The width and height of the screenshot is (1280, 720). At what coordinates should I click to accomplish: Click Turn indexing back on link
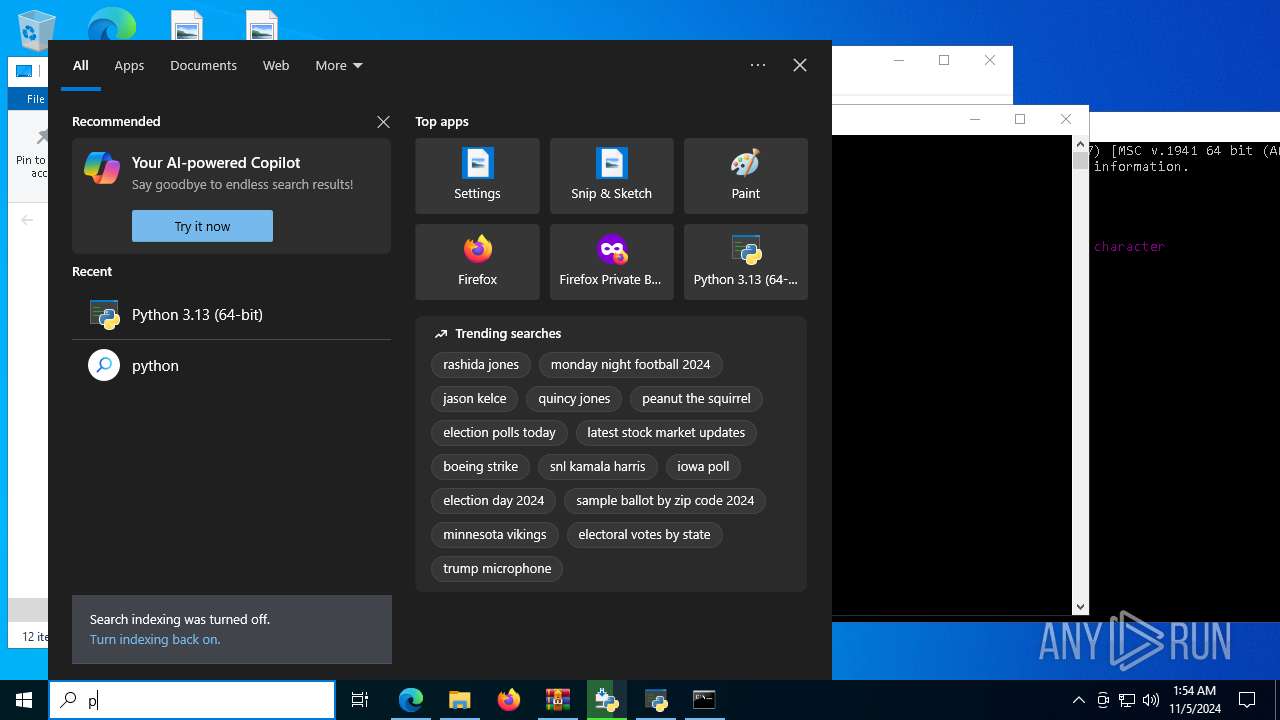point(155,639)
